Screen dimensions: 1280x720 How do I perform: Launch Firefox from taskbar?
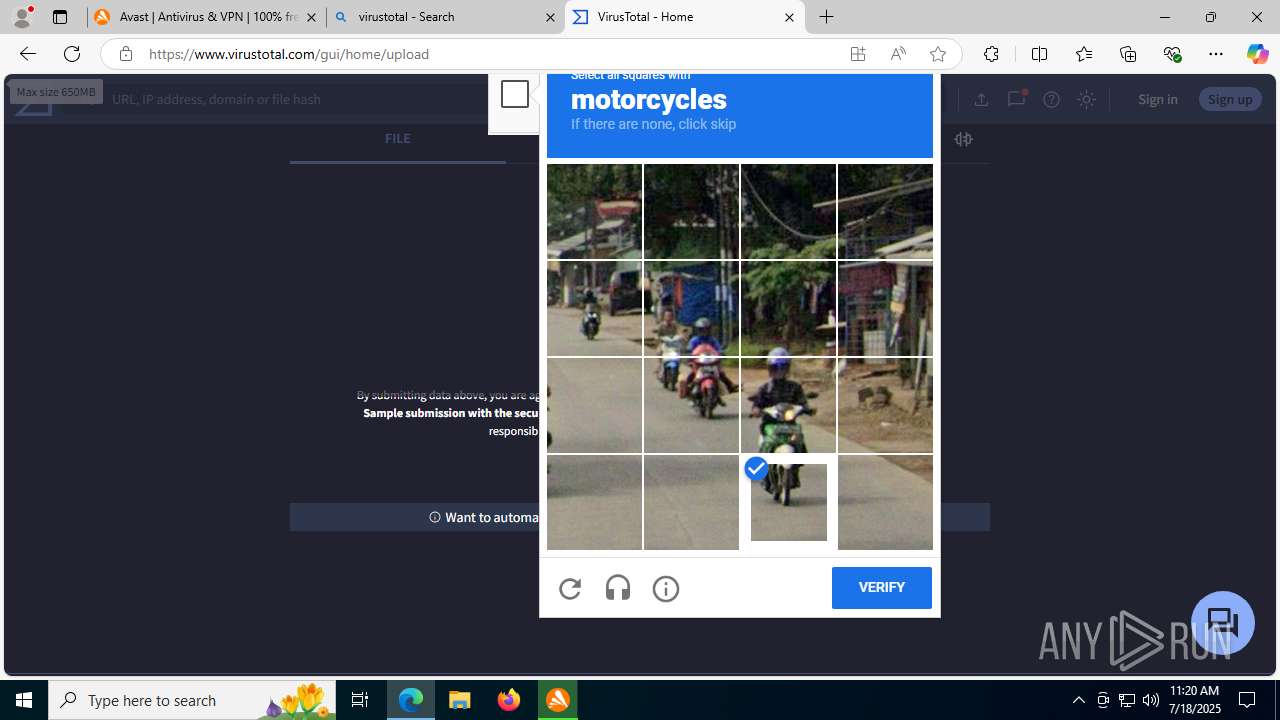pos(509,700)
